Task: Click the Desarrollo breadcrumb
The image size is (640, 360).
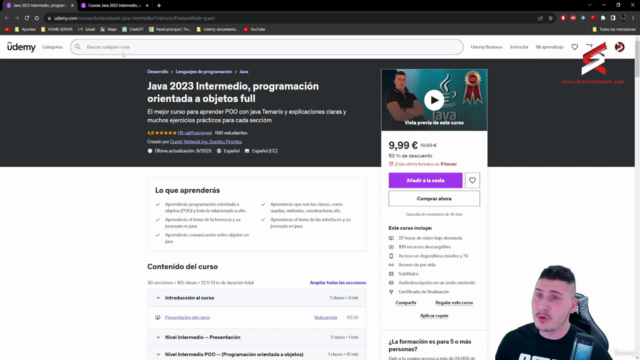Action: coord(158,72)
